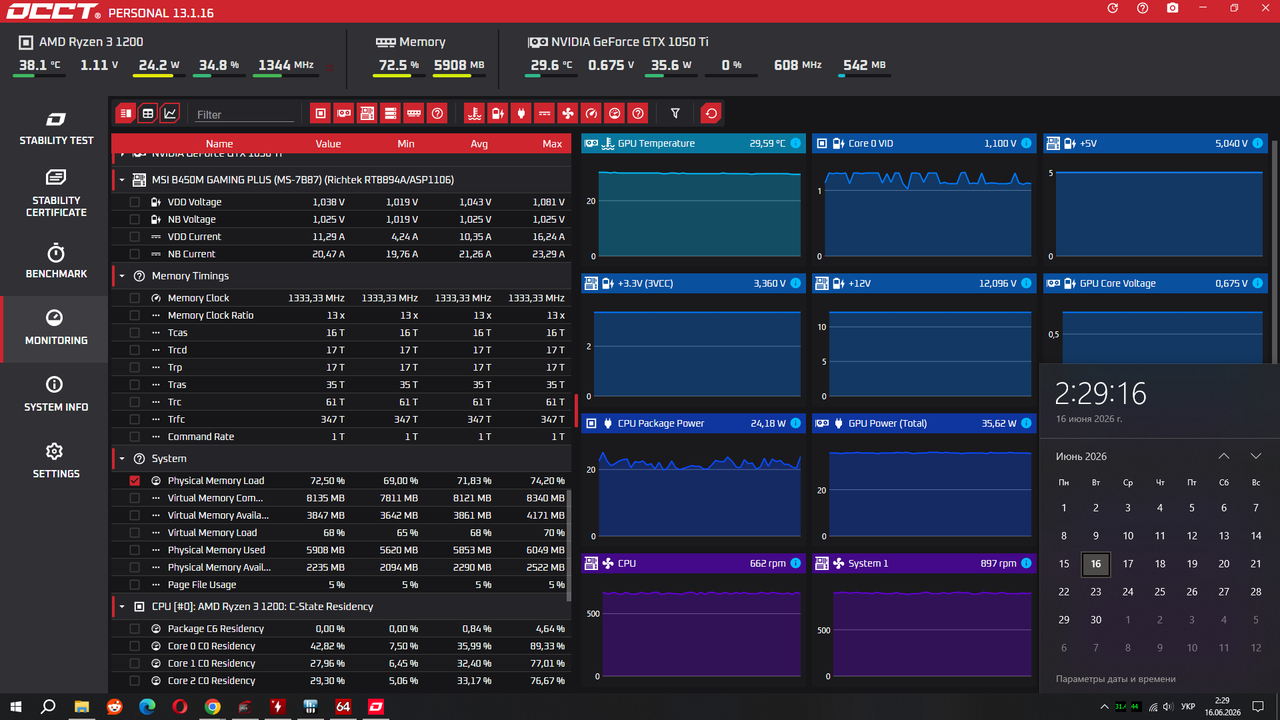The image size is (1280, 720).
Task: Open the Benchmark section in sidebar
Action: pos(56,262)
